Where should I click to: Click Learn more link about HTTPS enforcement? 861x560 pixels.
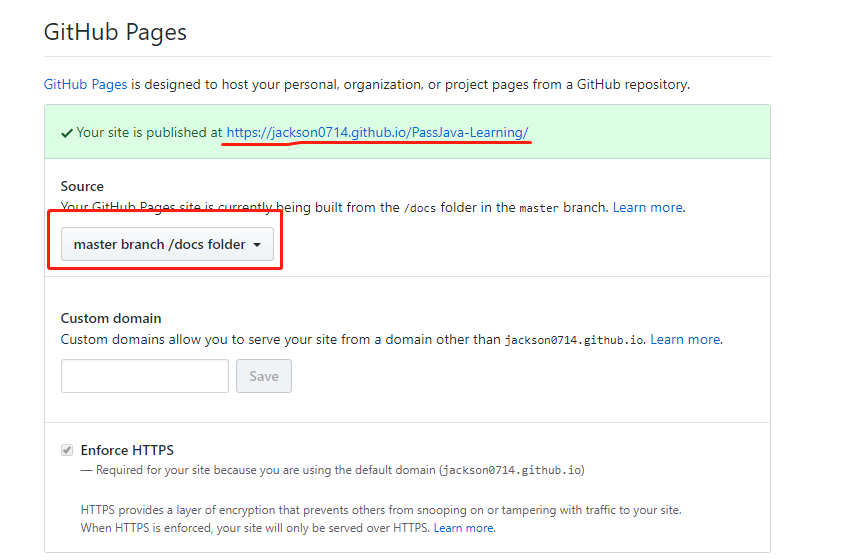click(x=464, y=528)
